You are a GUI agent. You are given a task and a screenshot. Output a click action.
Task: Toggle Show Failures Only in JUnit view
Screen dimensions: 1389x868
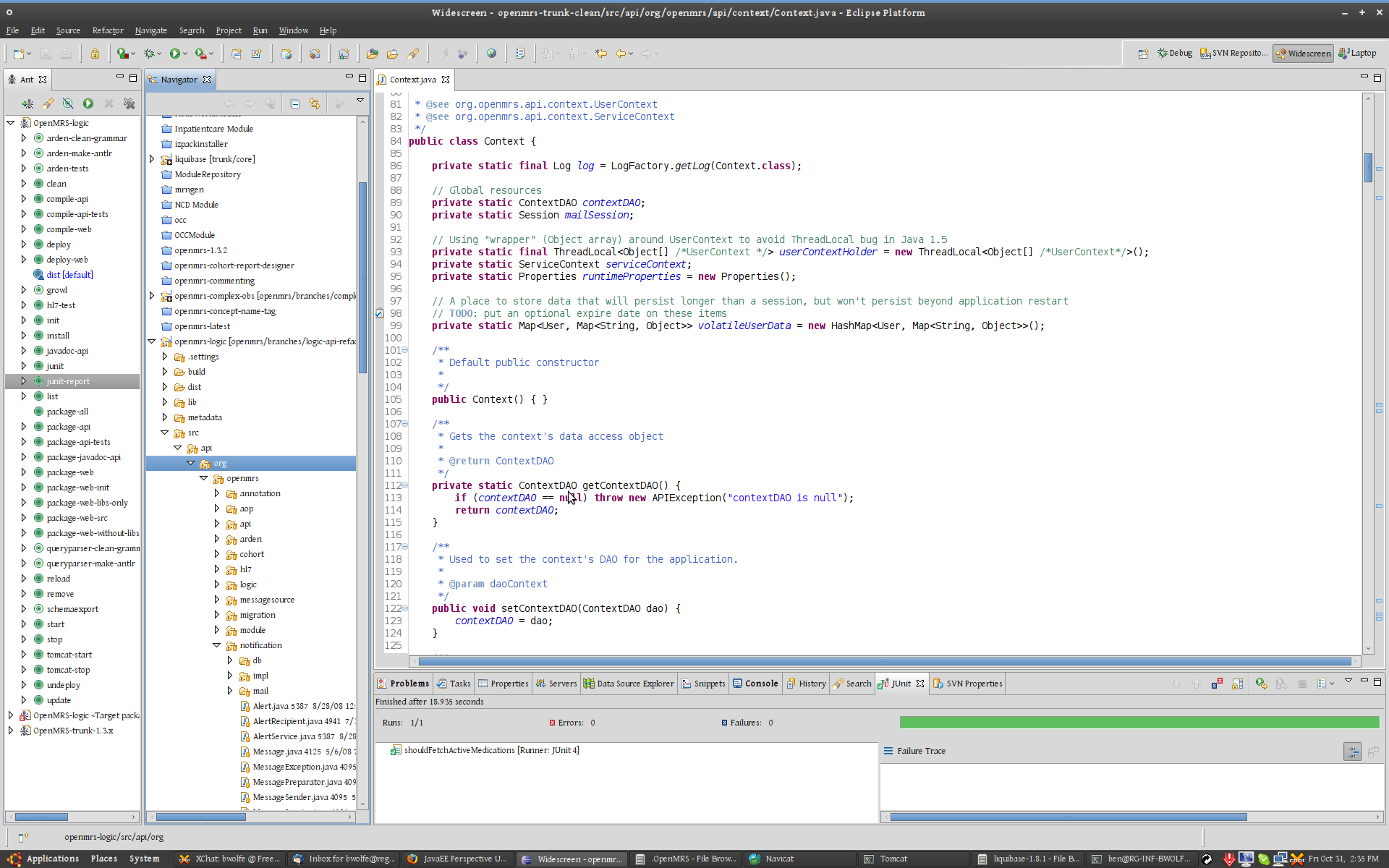pos(1218,684)
